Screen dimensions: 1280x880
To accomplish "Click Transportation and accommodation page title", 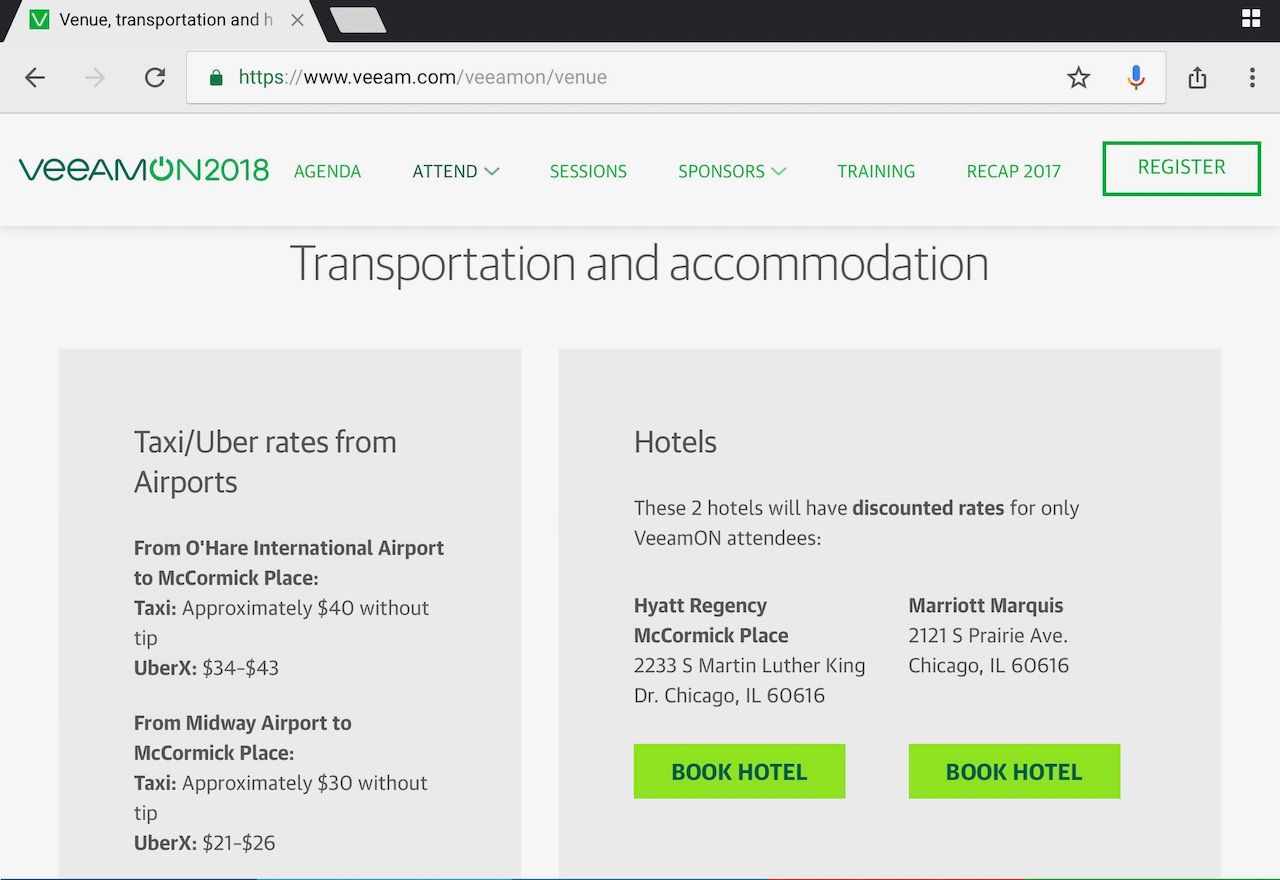I will pos(639,264).
